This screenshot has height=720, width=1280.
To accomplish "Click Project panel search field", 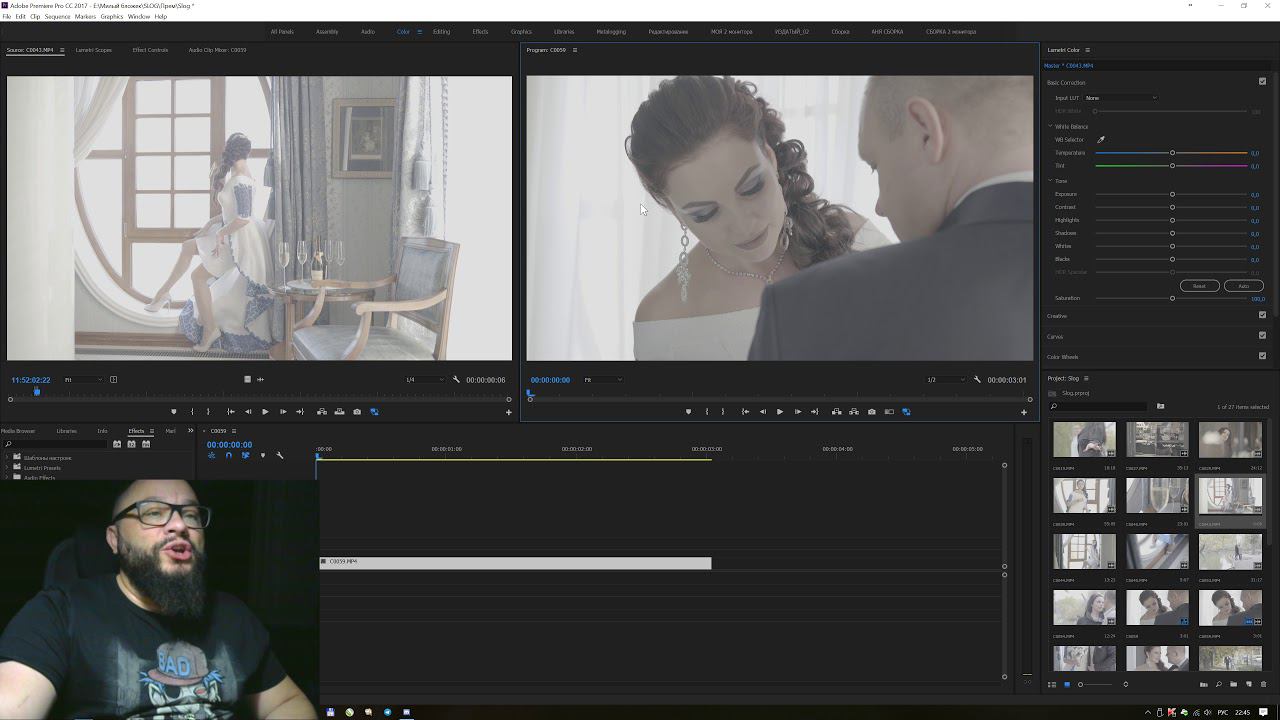I will tap(1100, 406).
